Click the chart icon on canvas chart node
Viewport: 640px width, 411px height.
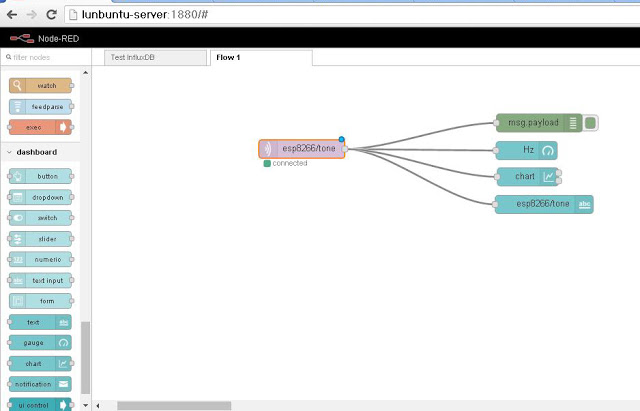(549, 177)
